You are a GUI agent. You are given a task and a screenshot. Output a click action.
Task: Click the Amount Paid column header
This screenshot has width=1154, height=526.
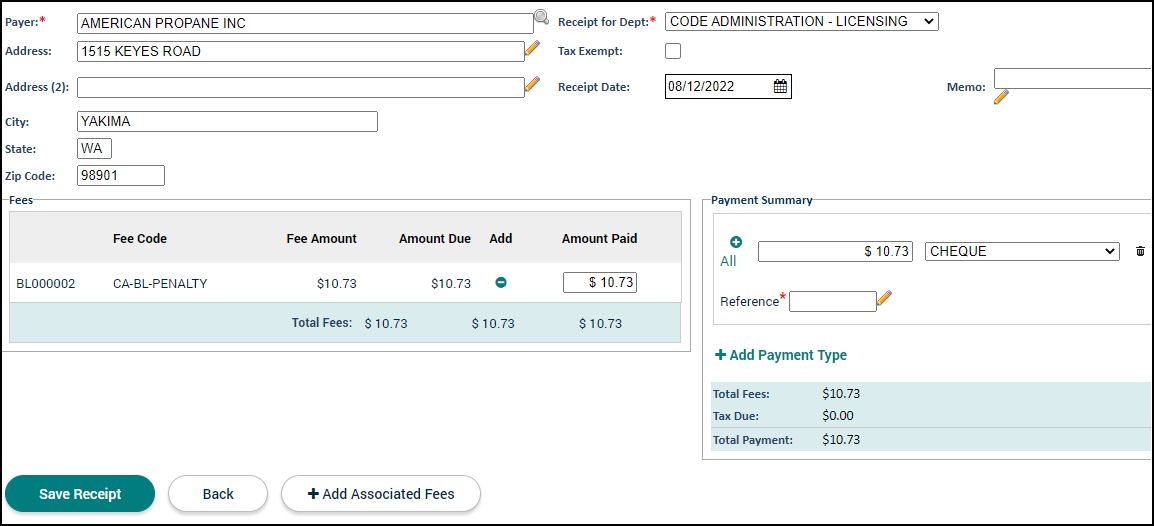(x=600, y=238)
